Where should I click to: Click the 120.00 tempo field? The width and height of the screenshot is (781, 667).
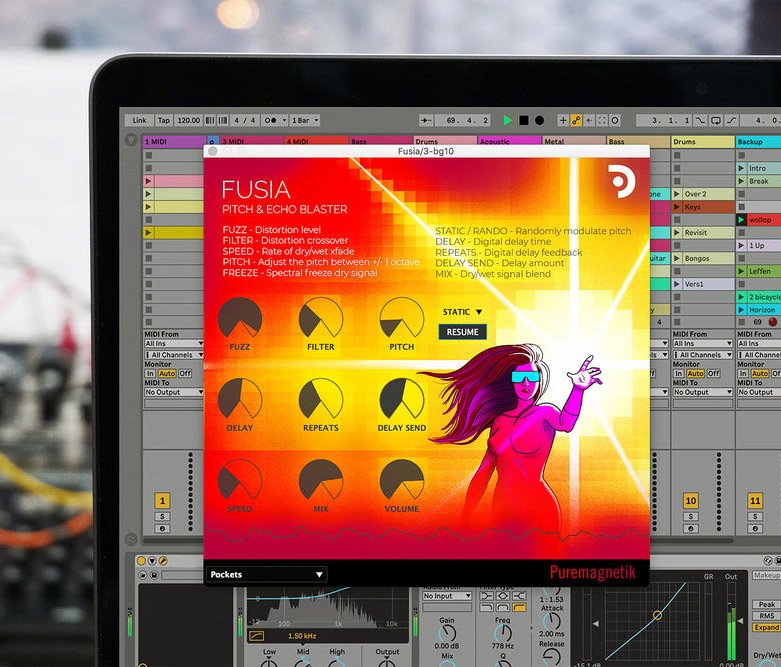click(x=188, y=120)
